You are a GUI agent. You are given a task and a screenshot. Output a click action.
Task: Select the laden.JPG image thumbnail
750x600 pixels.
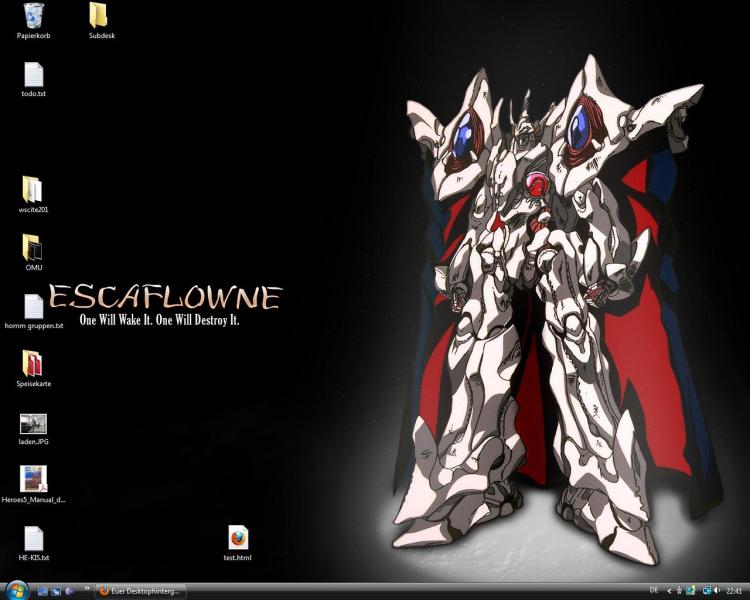[33, 423]
